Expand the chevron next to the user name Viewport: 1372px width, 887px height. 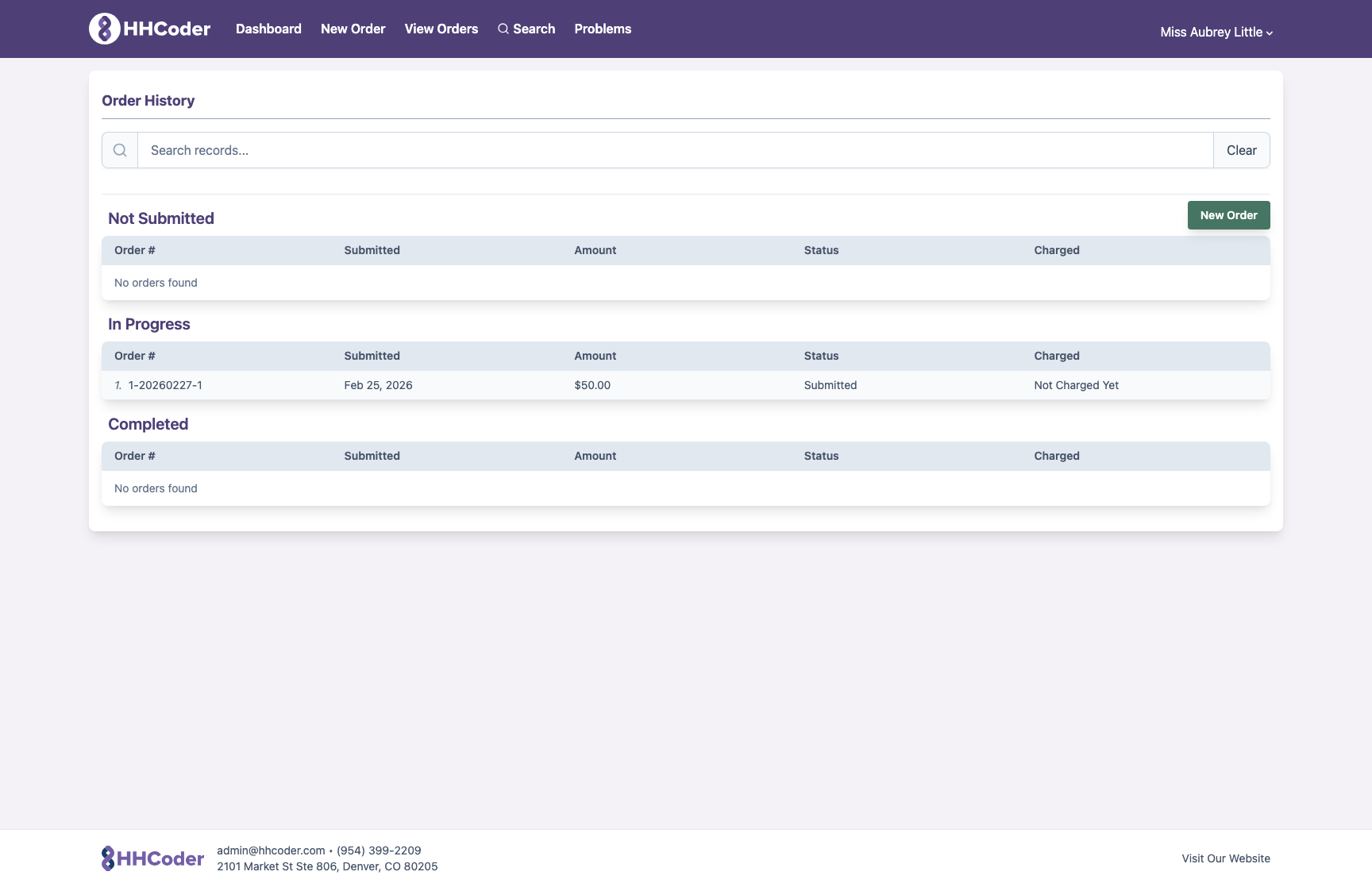coord(1270,33)
